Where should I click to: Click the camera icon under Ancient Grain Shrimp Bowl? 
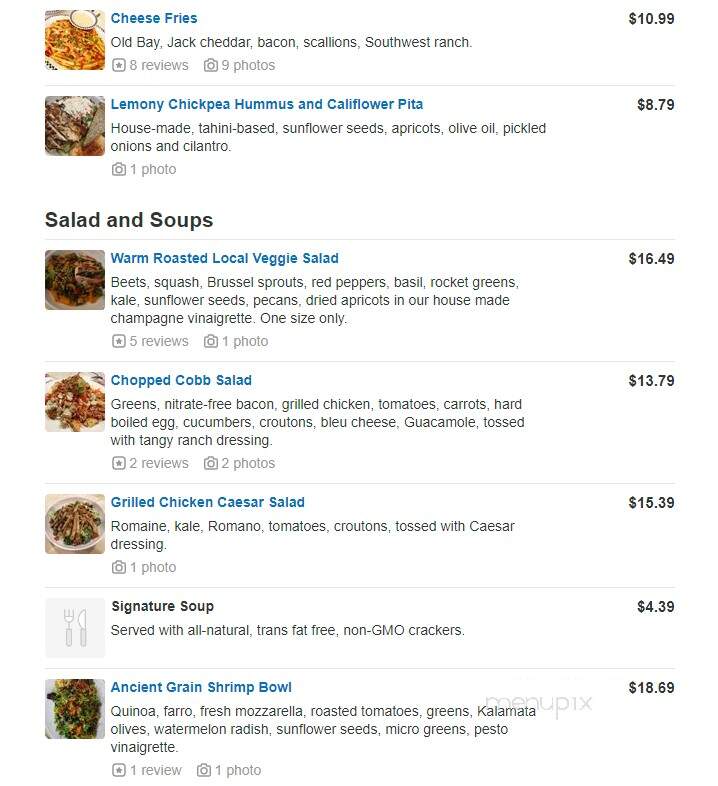pos(204,770)
